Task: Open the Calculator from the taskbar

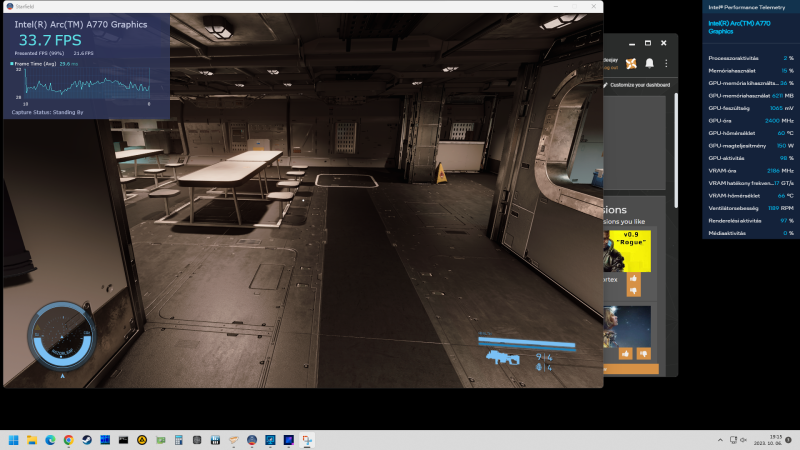Action: coord(179,440)
